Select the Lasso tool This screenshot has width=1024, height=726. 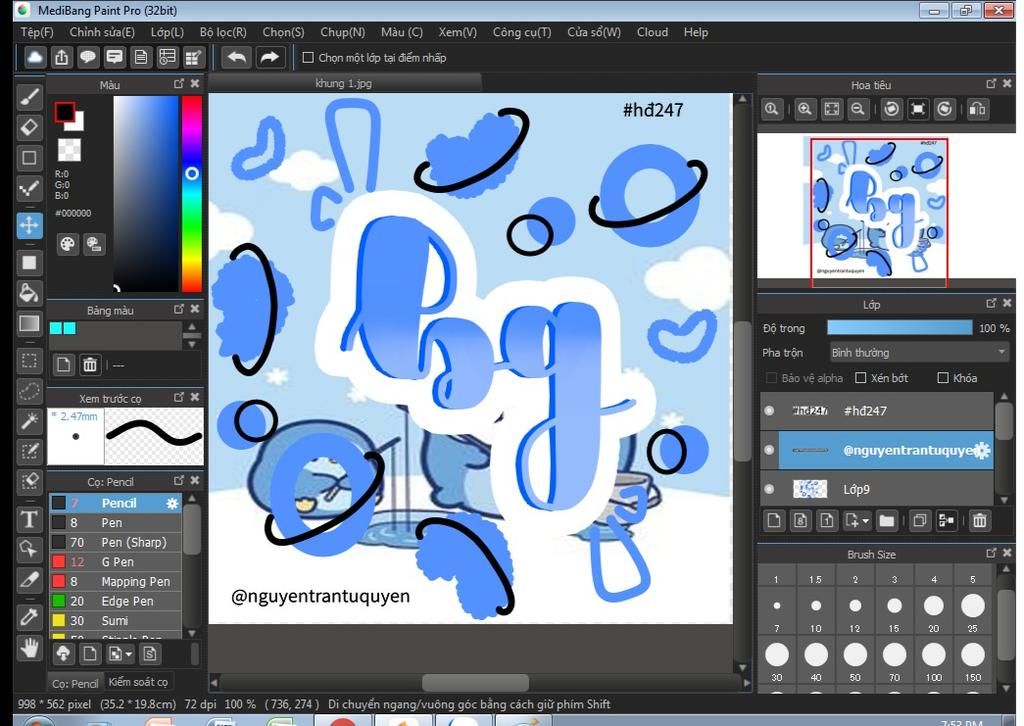click(x=29, y=390)
